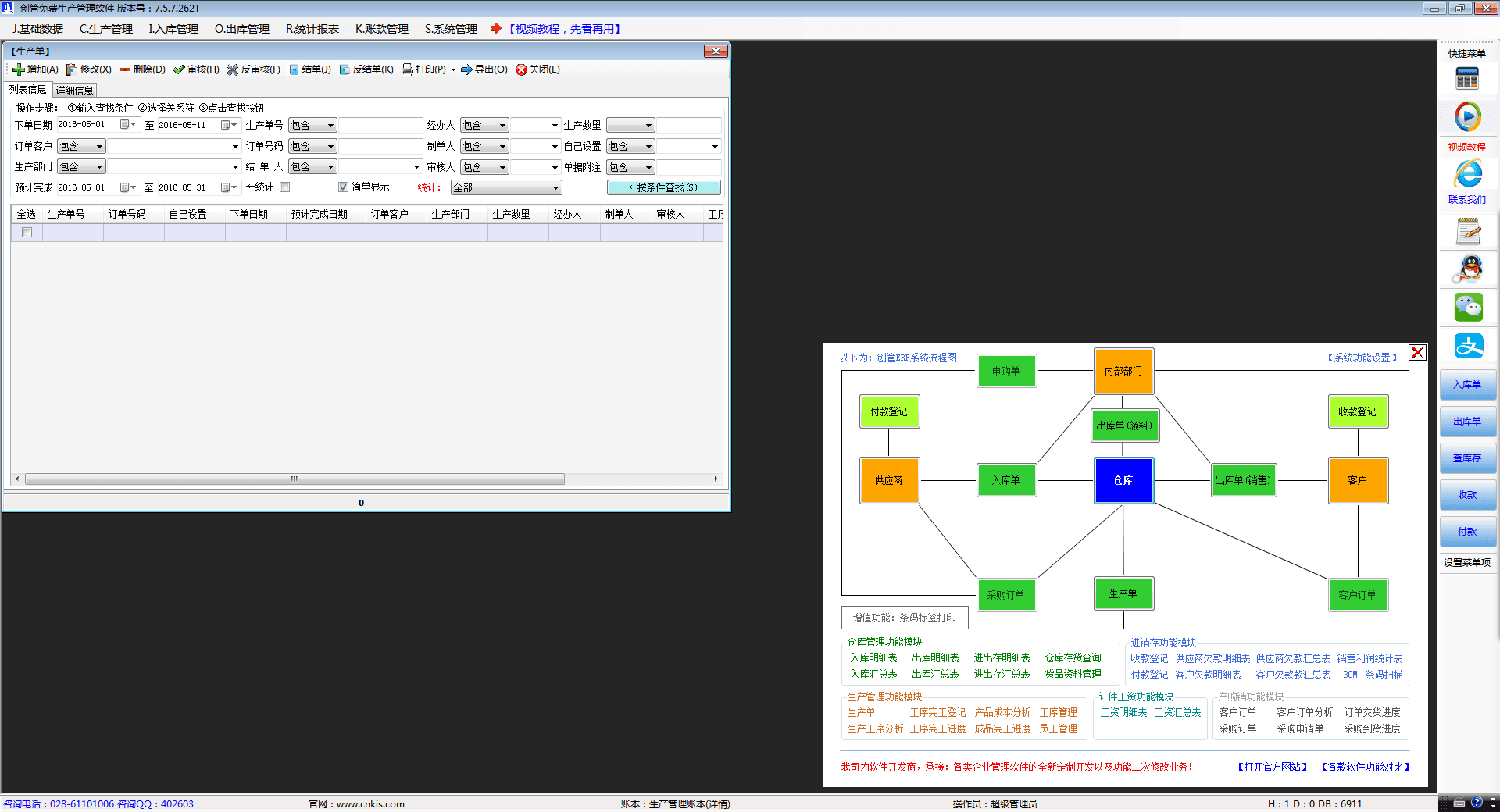Click the 内部部门 orange node in flowchart

pos(1123,371)
